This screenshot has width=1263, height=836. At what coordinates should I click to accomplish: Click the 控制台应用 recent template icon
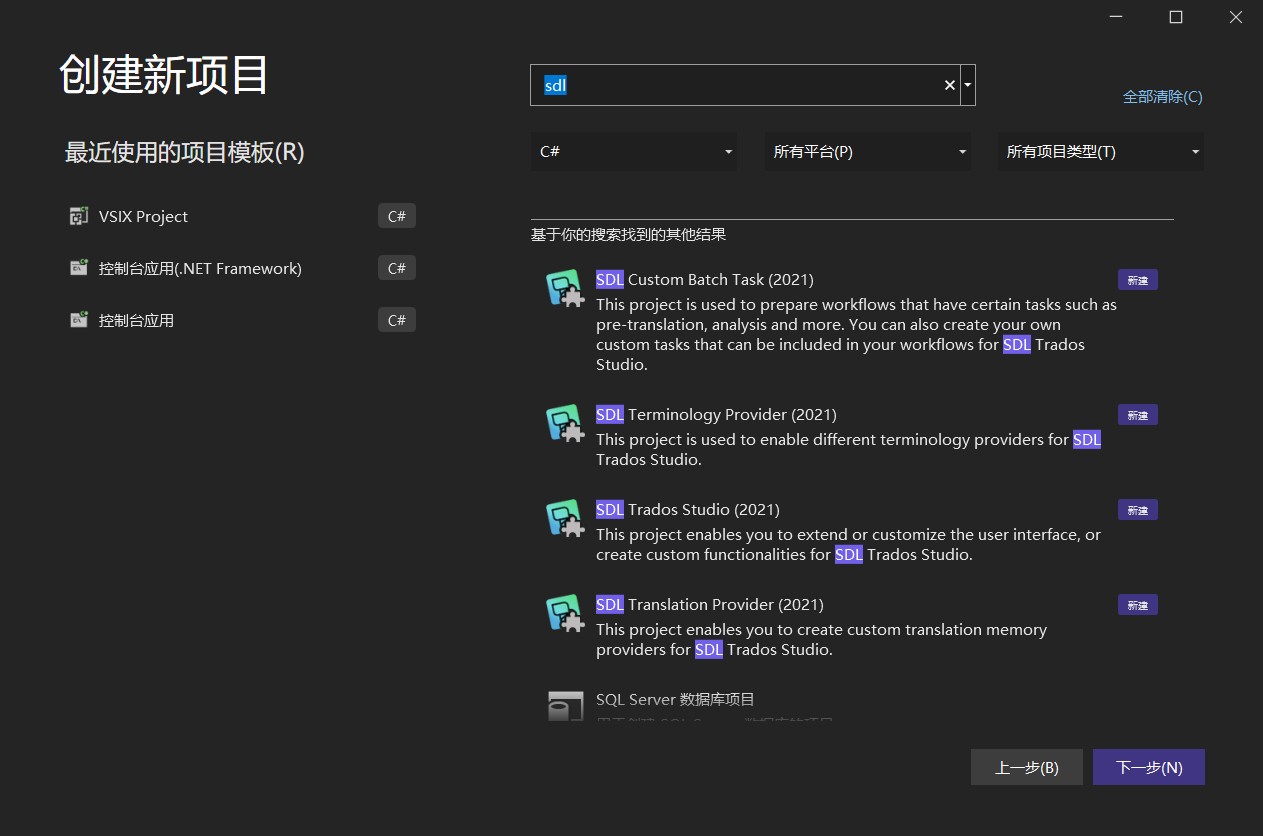pos(78,320)
